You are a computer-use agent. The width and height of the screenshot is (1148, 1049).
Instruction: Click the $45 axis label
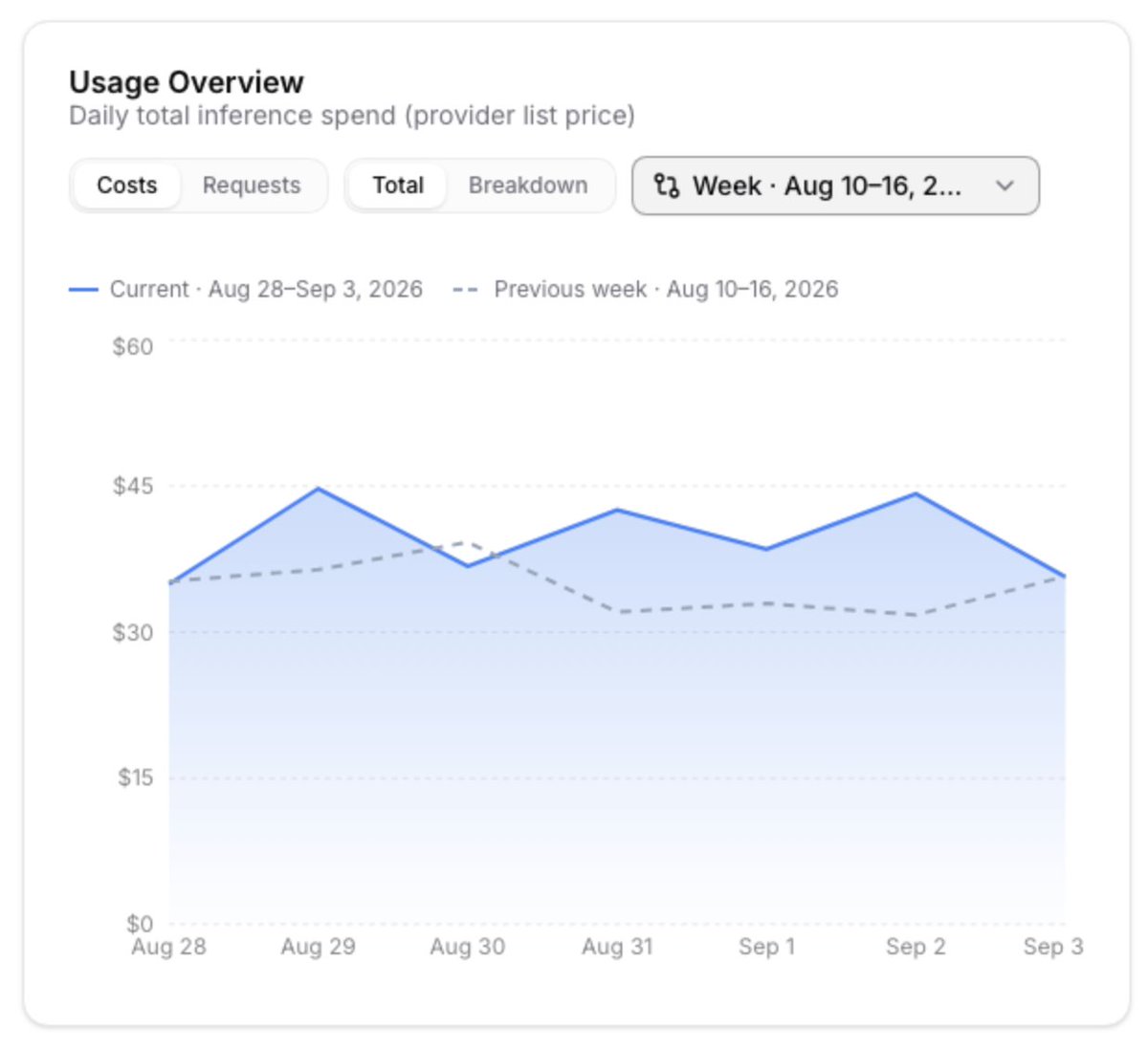(x=133, y=486)
